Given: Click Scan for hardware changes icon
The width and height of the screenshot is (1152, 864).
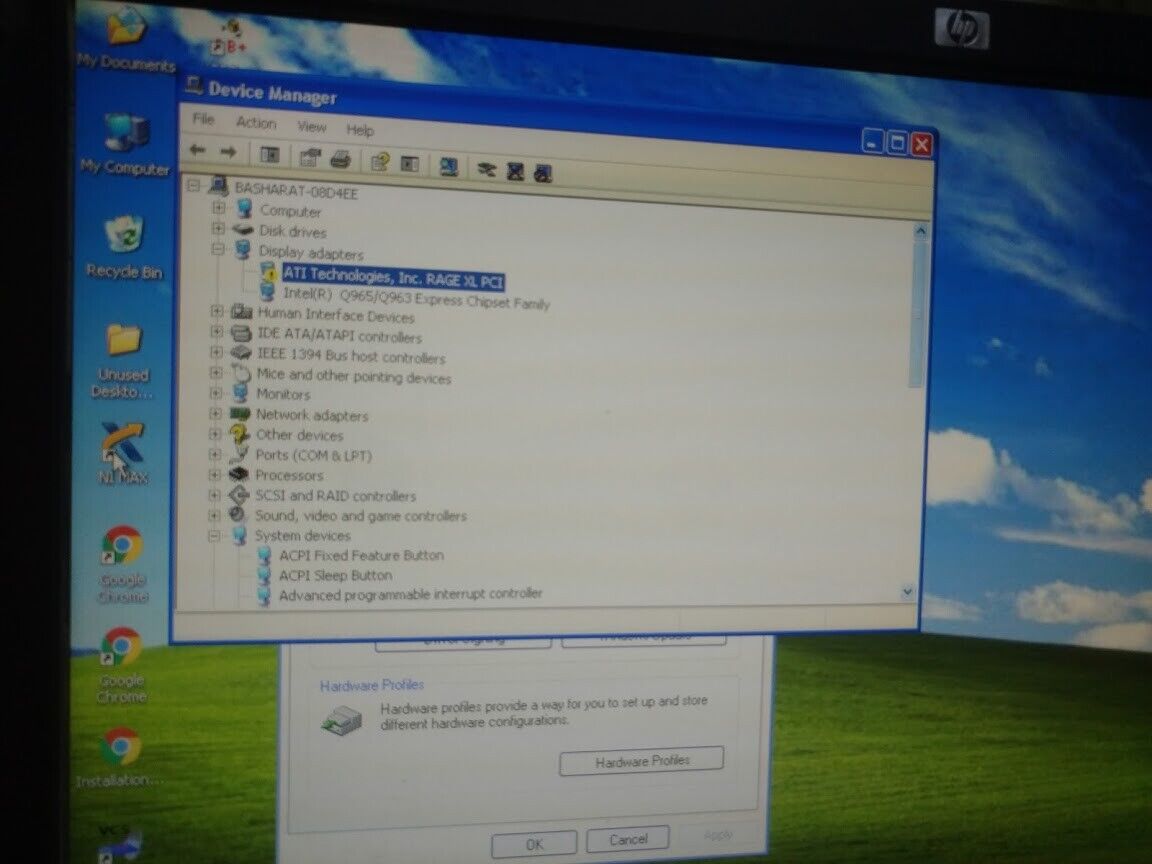Looking at the screenshot, I should (448, 167).
